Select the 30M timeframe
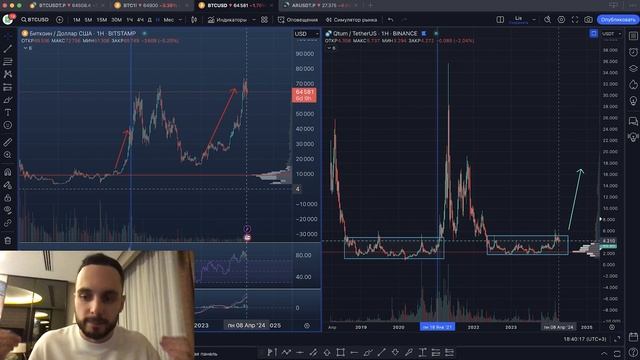The width and height of the screenshot is (640, 360). (x=116, y=20)
